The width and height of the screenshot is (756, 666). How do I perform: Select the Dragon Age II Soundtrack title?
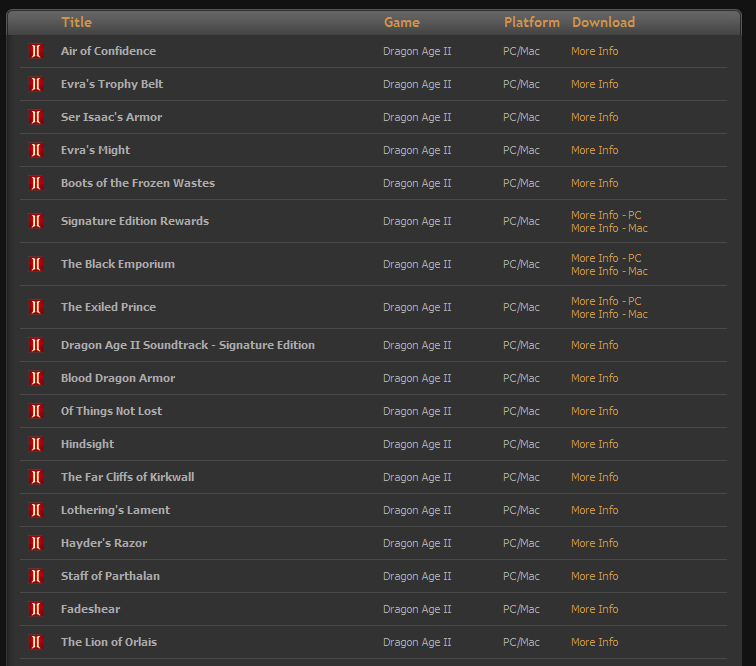[188, 345]
